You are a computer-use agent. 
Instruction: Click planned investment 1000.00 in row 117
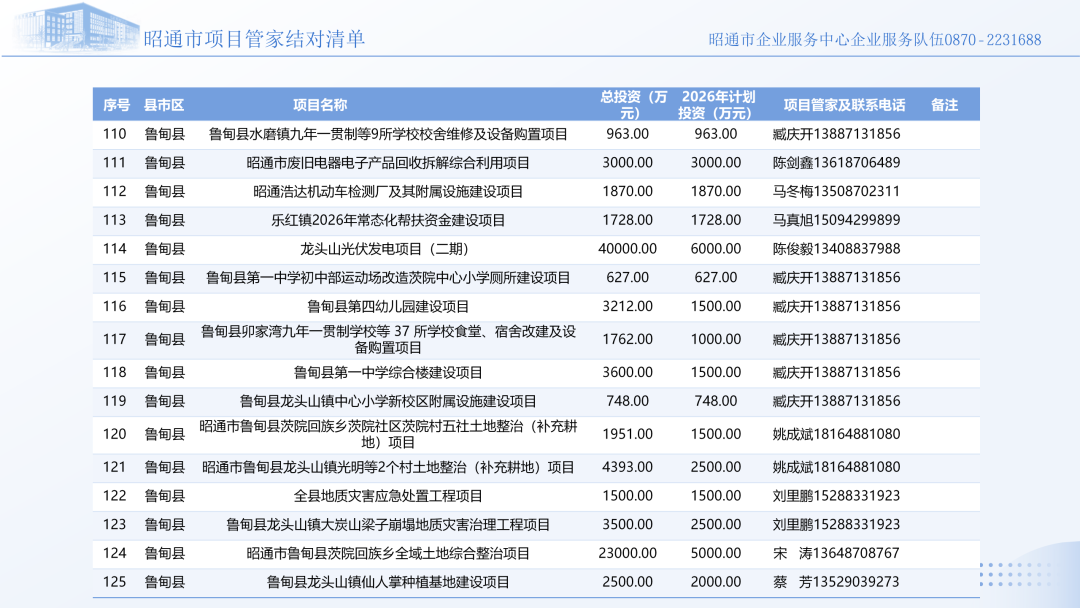716,339
